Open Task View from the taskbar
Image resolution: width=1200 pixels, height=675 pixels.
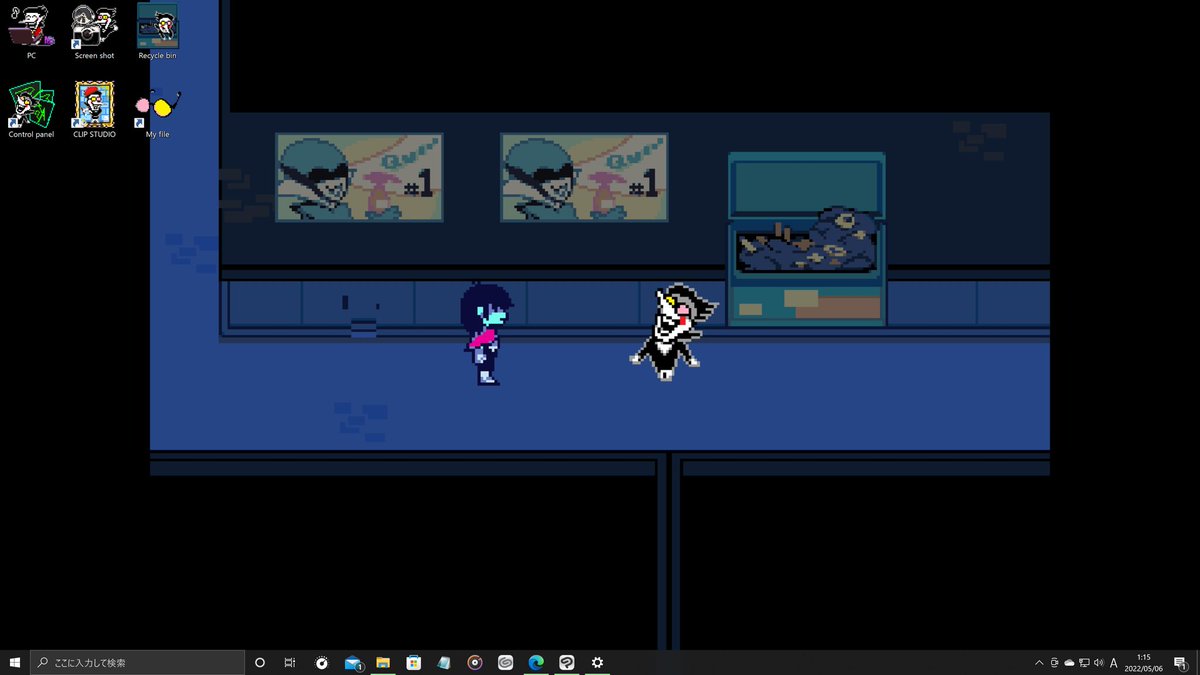[290, 662]
